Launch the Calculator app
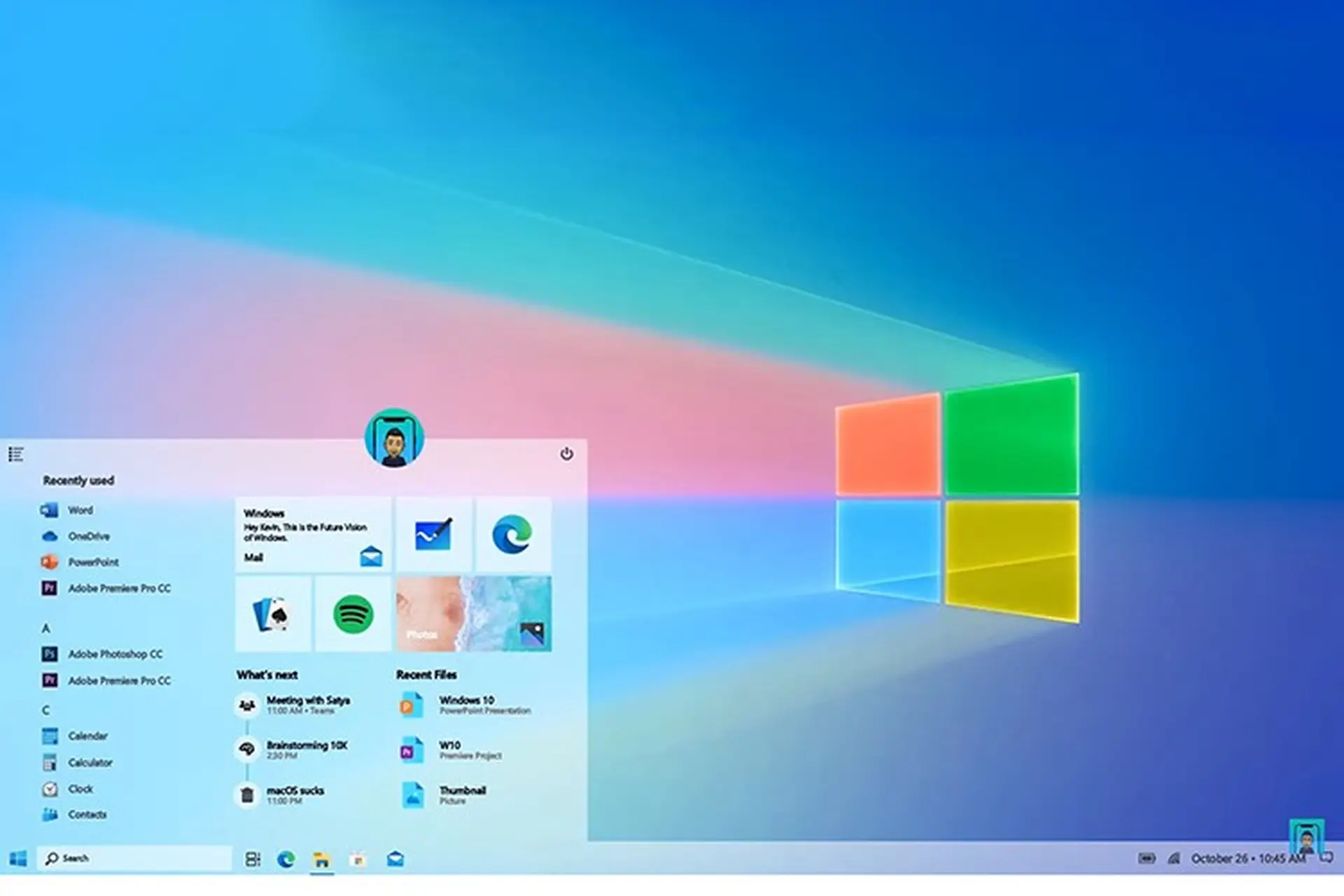This screenshot has width=1344, height=896. 77,762
